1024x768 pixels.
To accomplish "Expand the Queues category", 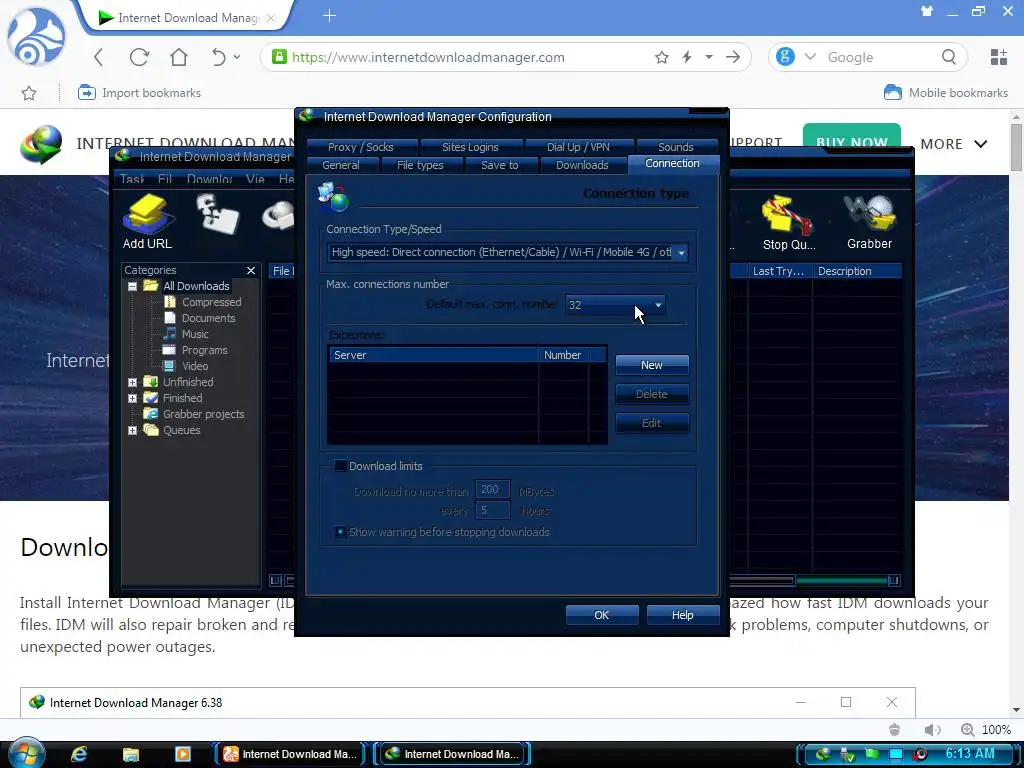I will (133, 430).
